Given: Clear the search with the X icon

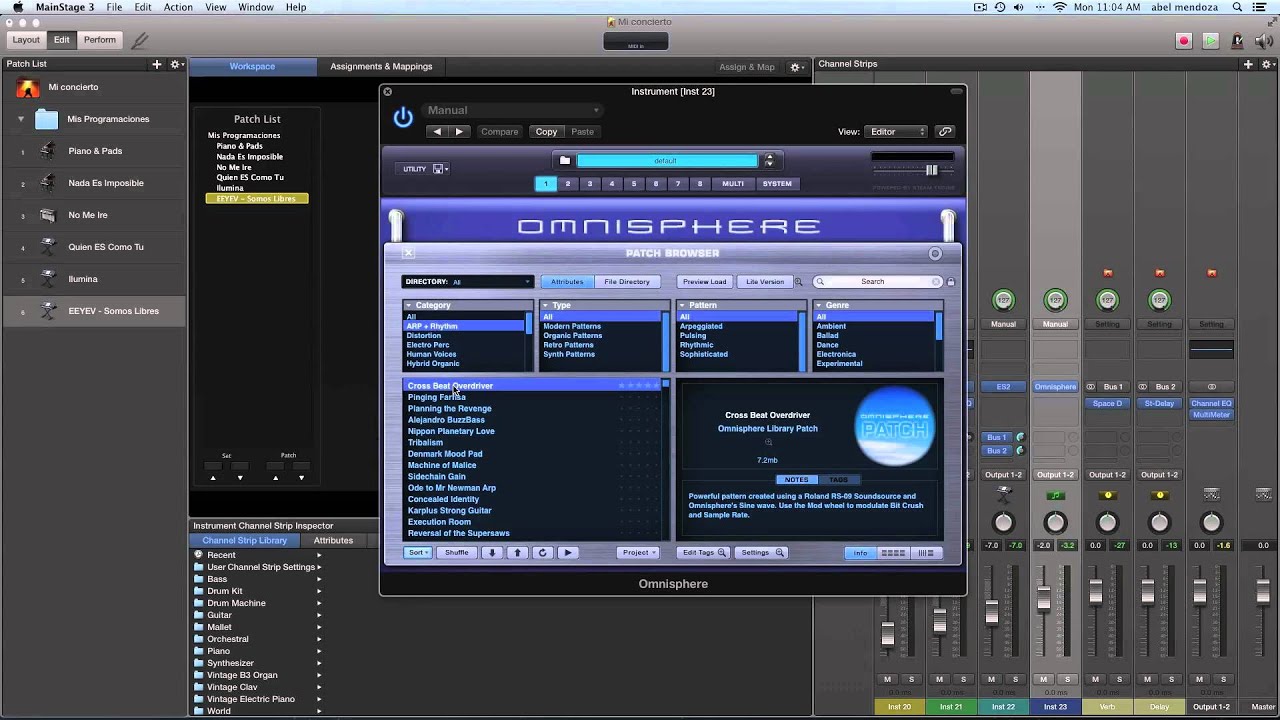Looking at the screenshot, I should click(x=937, y=282).
